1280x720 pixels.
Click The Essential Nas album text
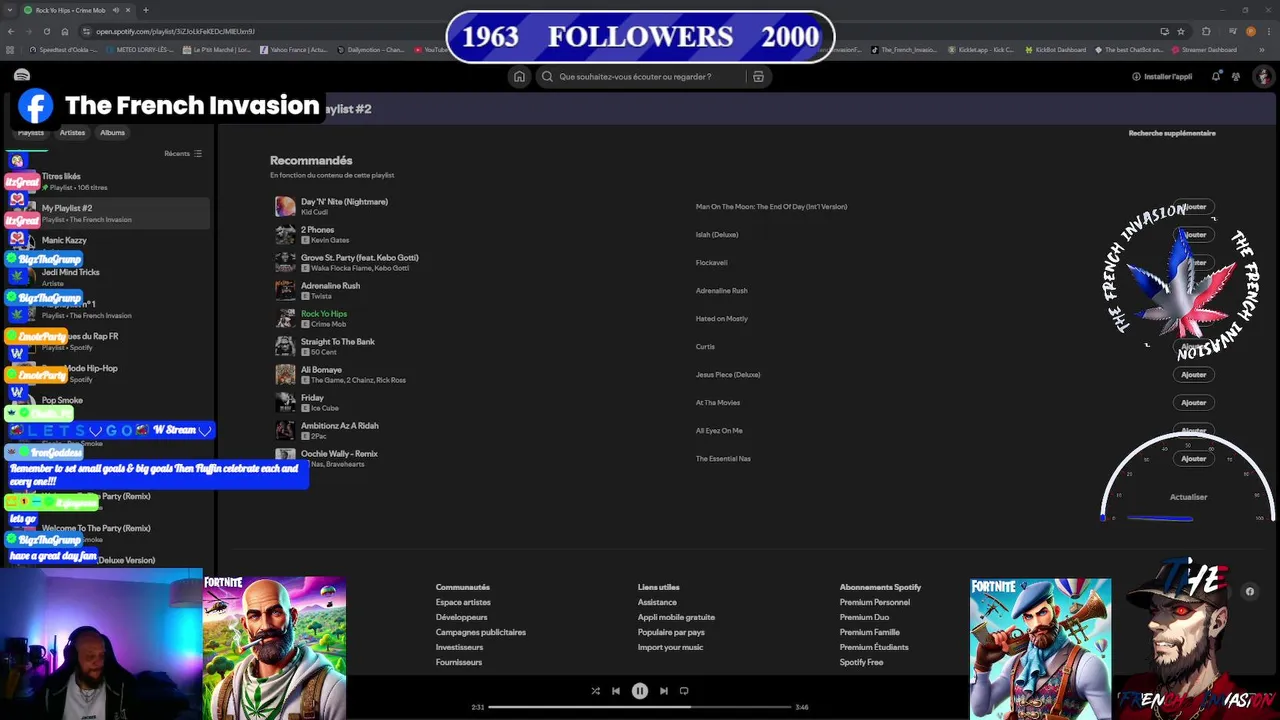pyautogui.click(x=723, y=459)
